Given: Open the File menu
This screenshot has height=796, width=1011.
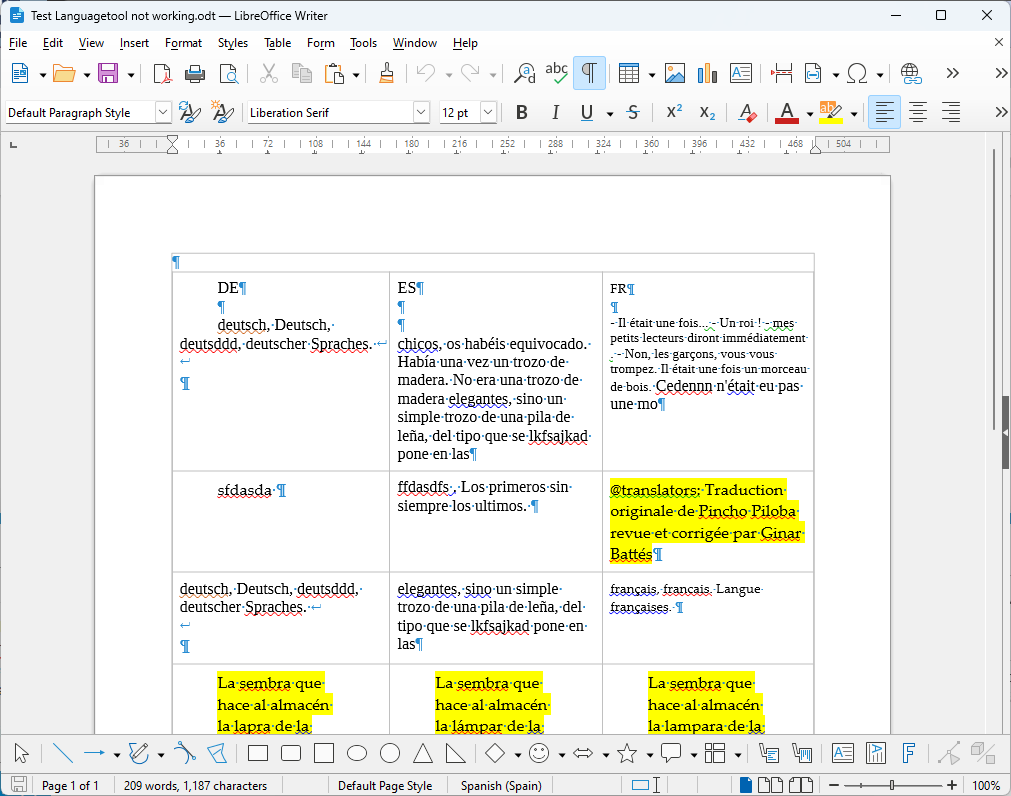Looking at the screenshot, I should [18, 43].
